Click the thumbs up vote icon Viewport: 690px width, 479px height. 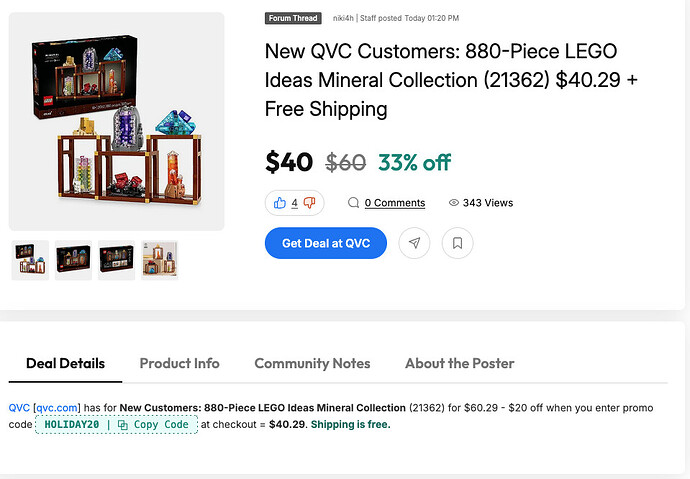pos(280,203)
